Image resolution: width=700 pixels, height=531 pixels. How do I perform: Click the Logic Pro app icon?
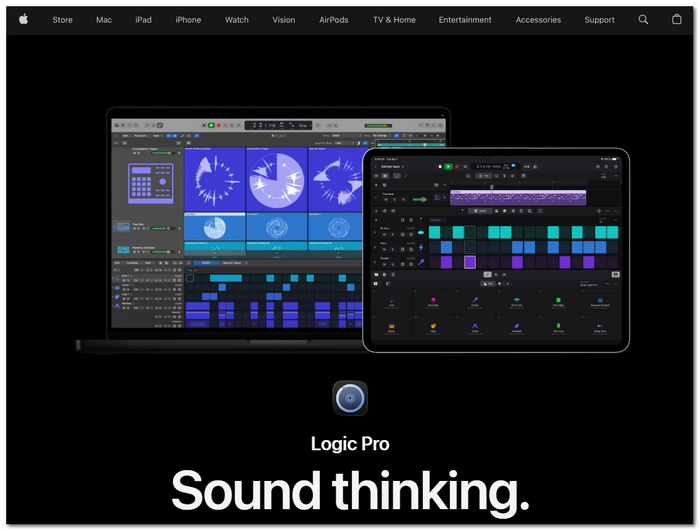[x=350, y=398]
